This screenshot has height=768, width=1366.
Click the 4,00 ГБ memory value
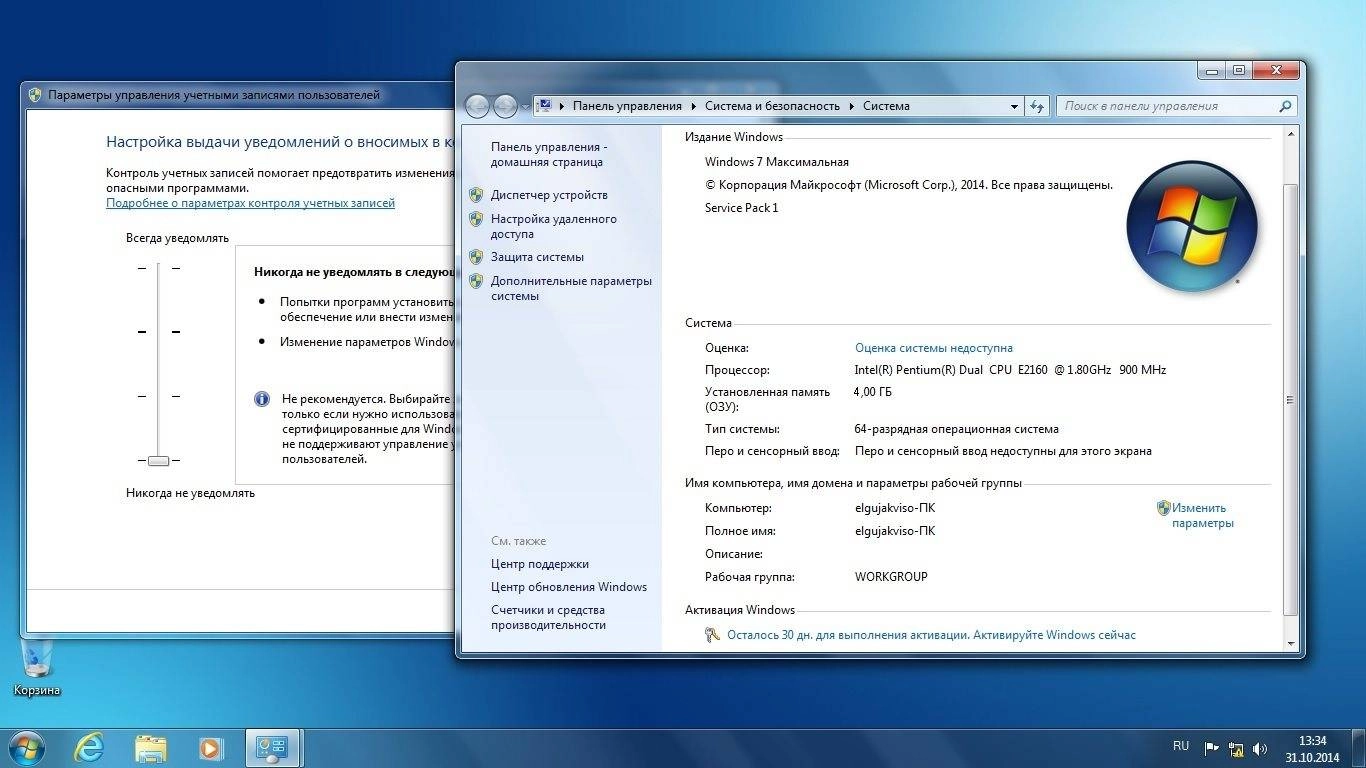873,392
